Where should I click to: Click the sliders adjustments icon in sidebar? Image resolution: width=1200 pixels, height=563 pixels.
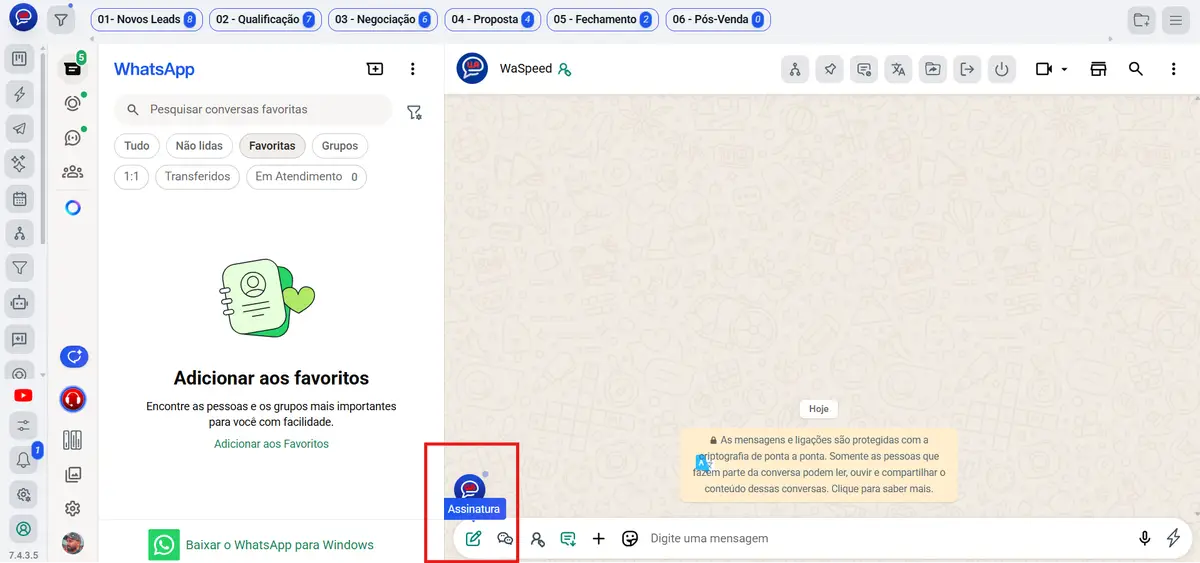[22, 426]
